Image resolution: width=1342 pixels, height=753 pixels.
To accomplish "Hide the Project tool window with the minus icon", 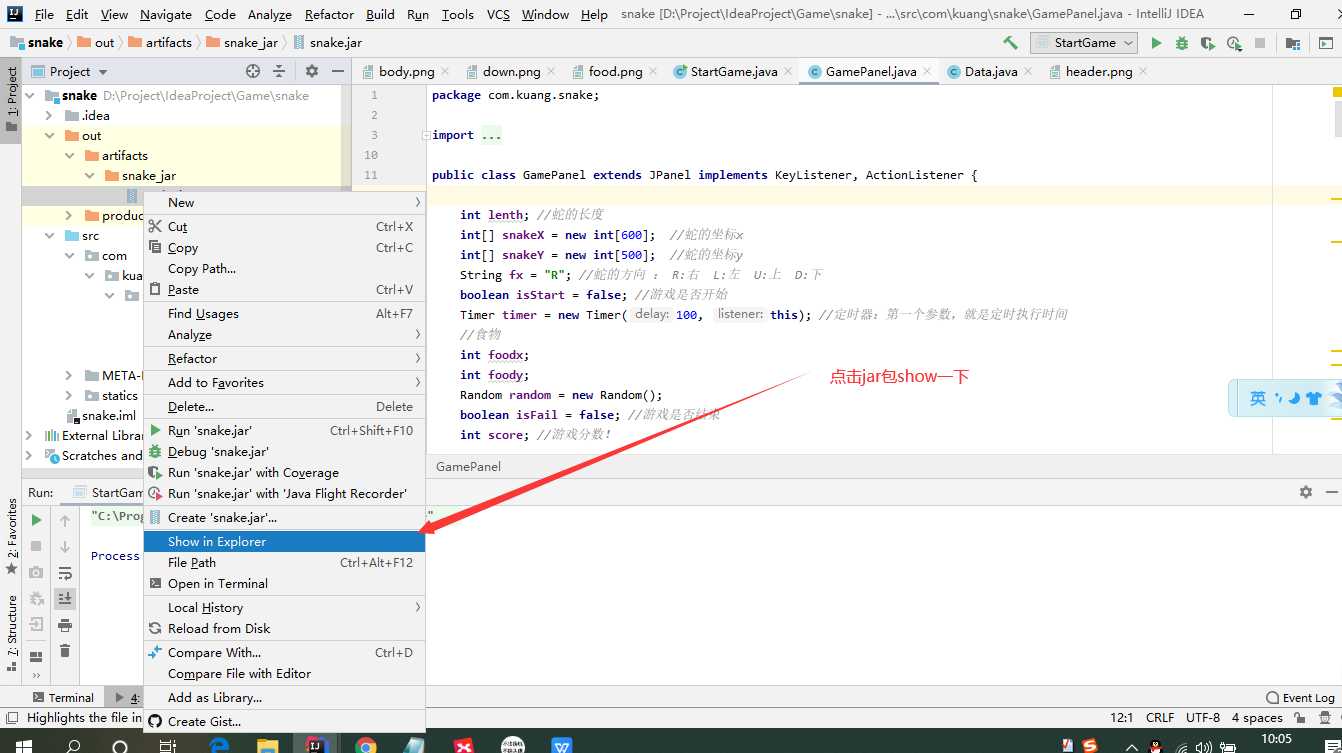I will pyautogui.click(x=338, y=71).
